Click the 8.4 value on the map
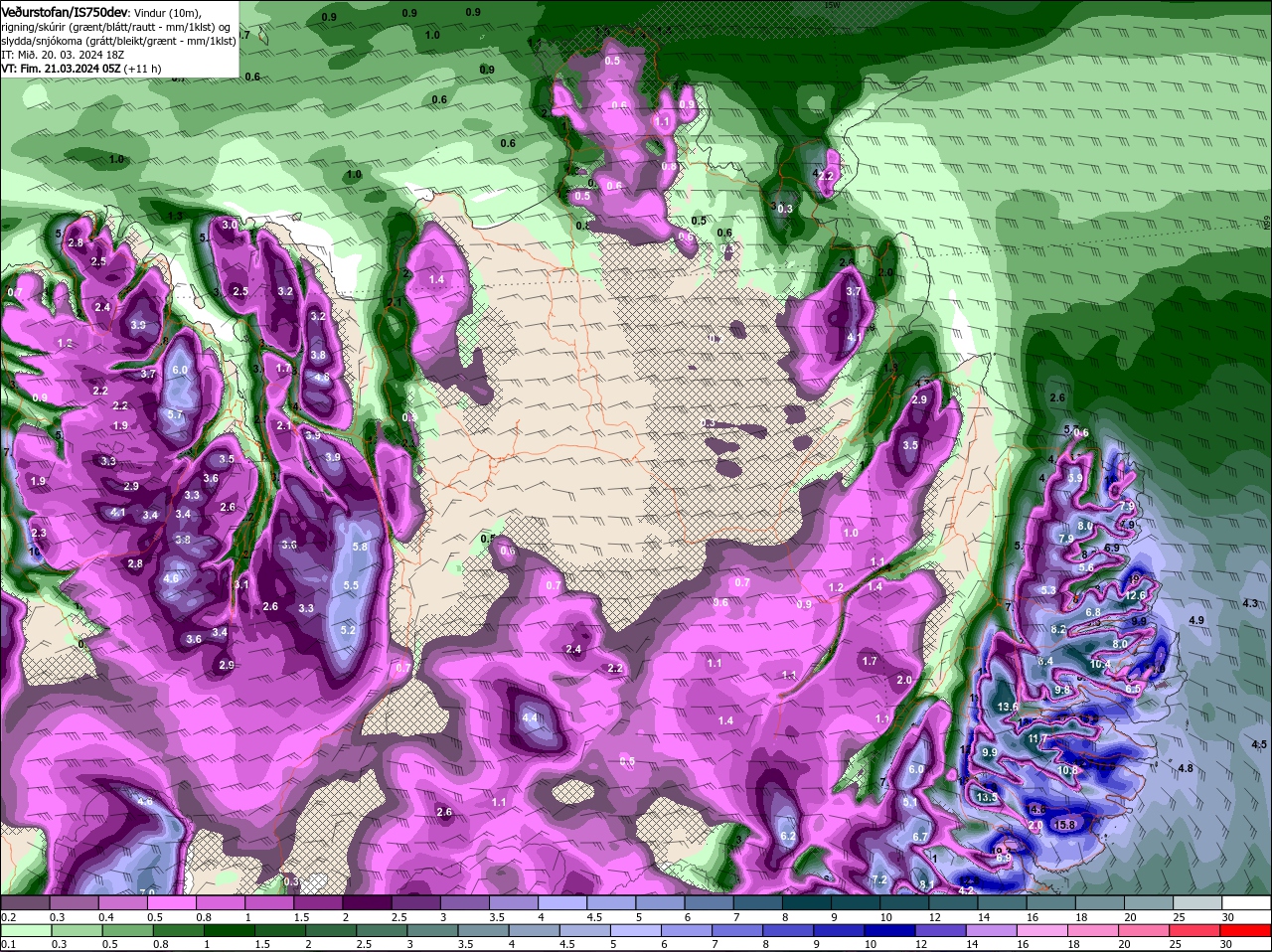The height and width of the screenshot is (952, 1272). pos(1045,661)
